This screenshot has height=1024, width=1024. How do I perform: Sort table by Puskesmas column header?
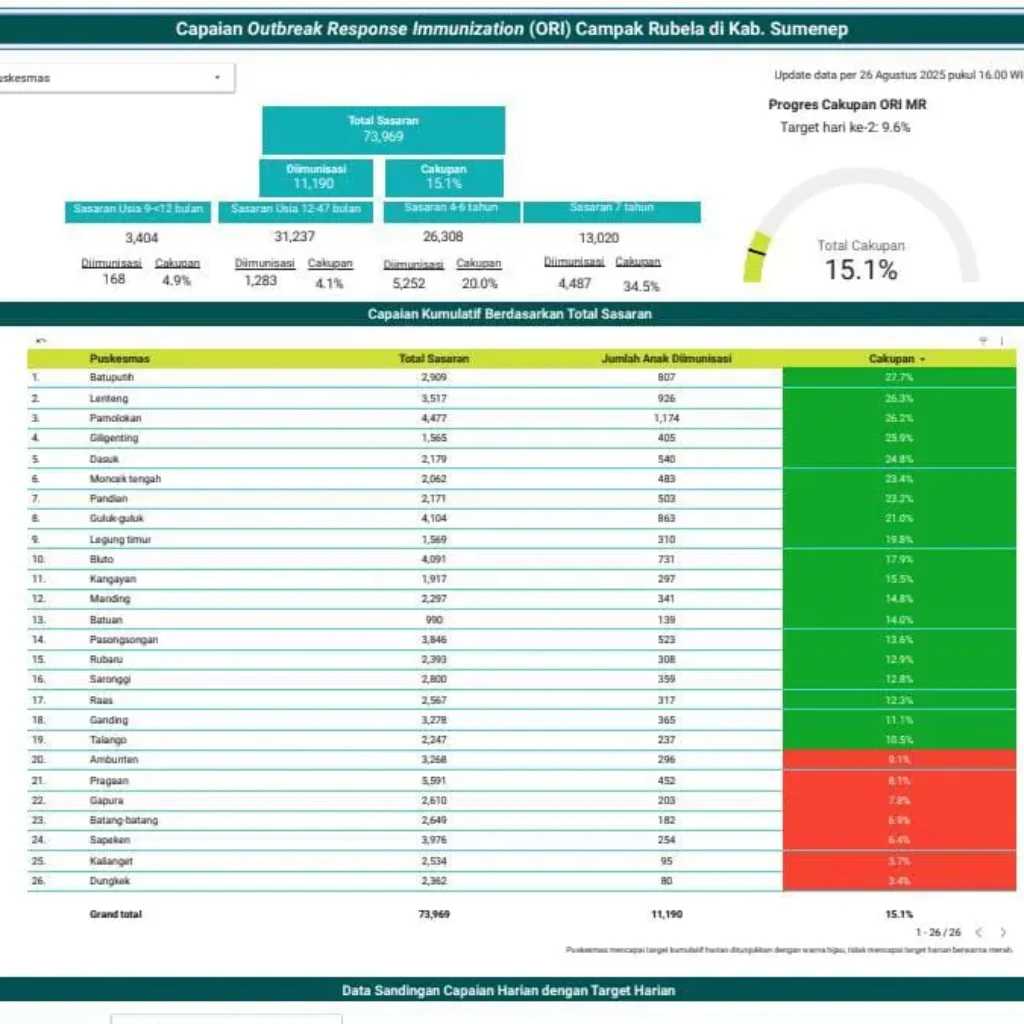tap(120, 358)
